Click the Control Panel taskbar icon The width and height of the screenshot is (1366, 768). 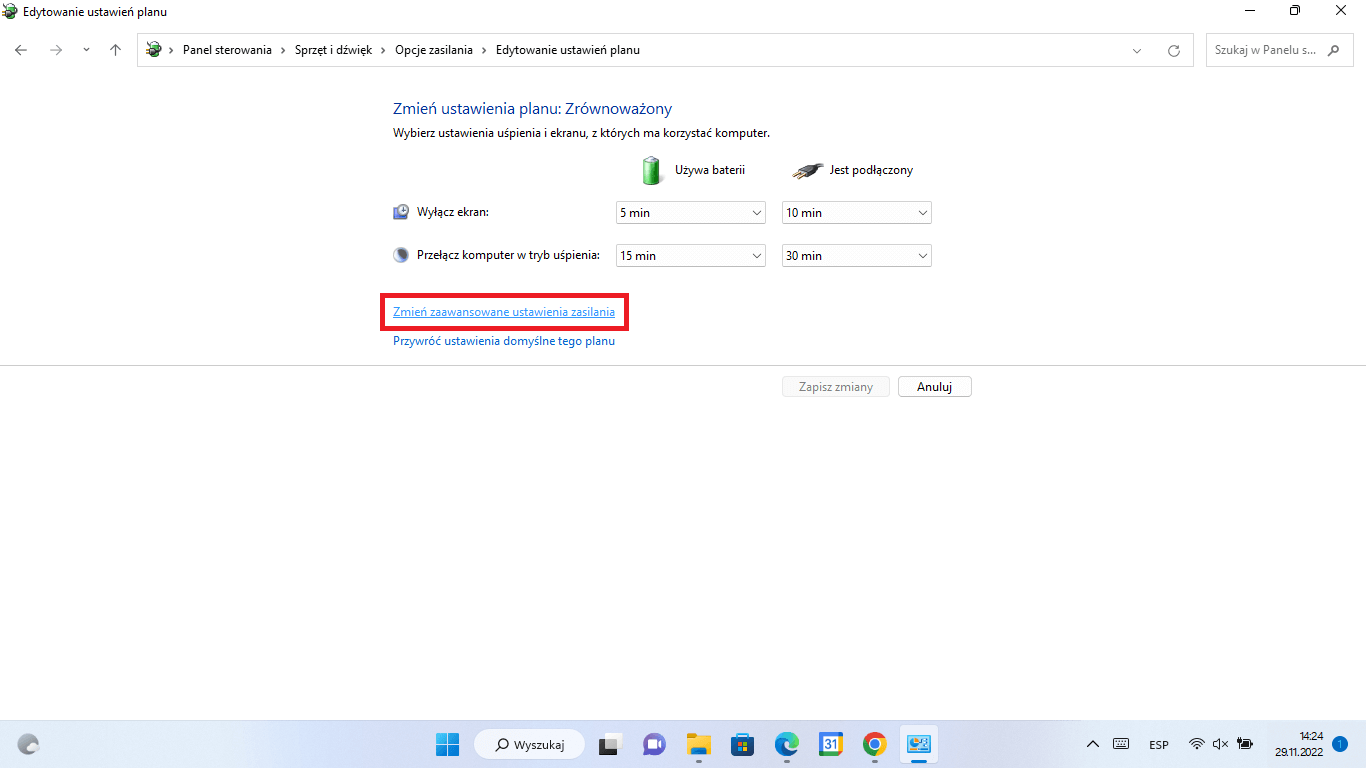tap(919, 745)
